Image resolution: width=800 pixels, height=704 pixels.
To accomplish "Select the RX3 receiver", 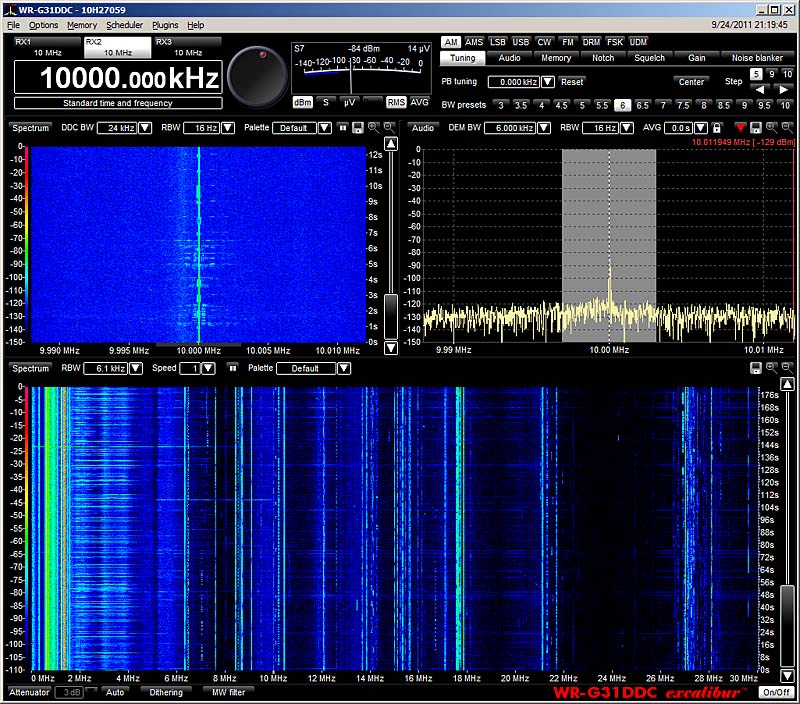I will click(188, 47).
